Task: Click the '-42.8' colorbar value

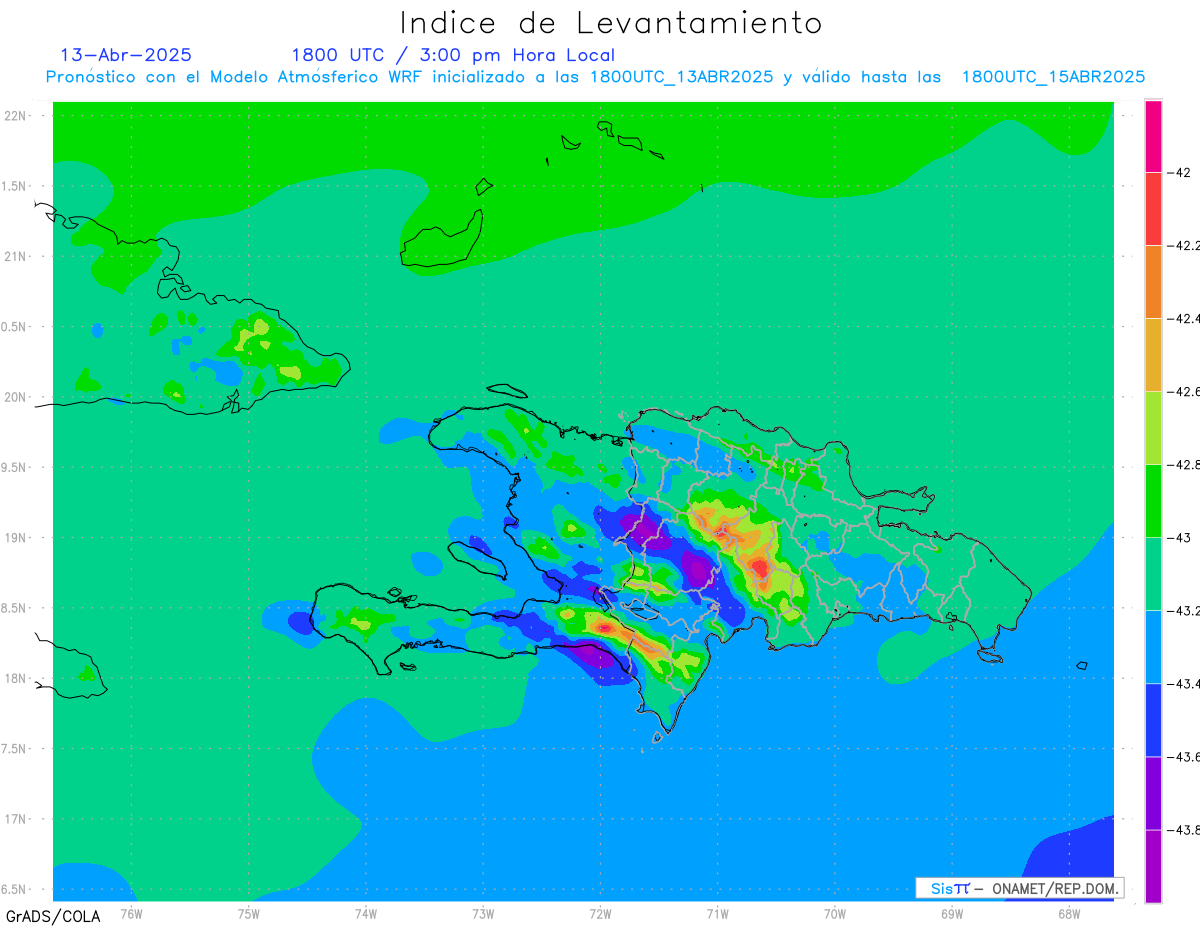Action: click(1183, 465)
